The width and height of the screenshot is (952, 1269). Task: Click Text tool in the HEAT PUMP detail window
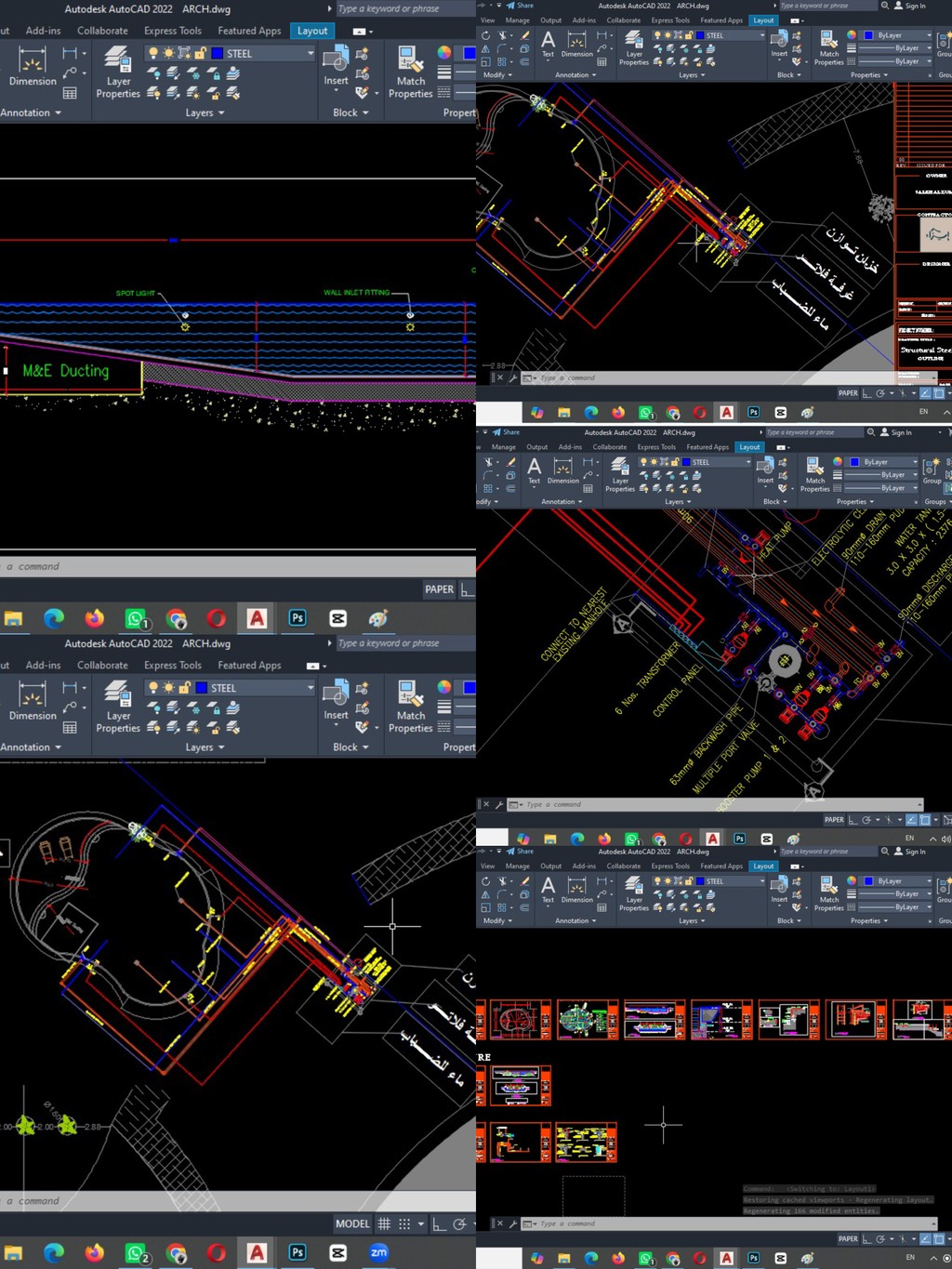coord(534,470)
